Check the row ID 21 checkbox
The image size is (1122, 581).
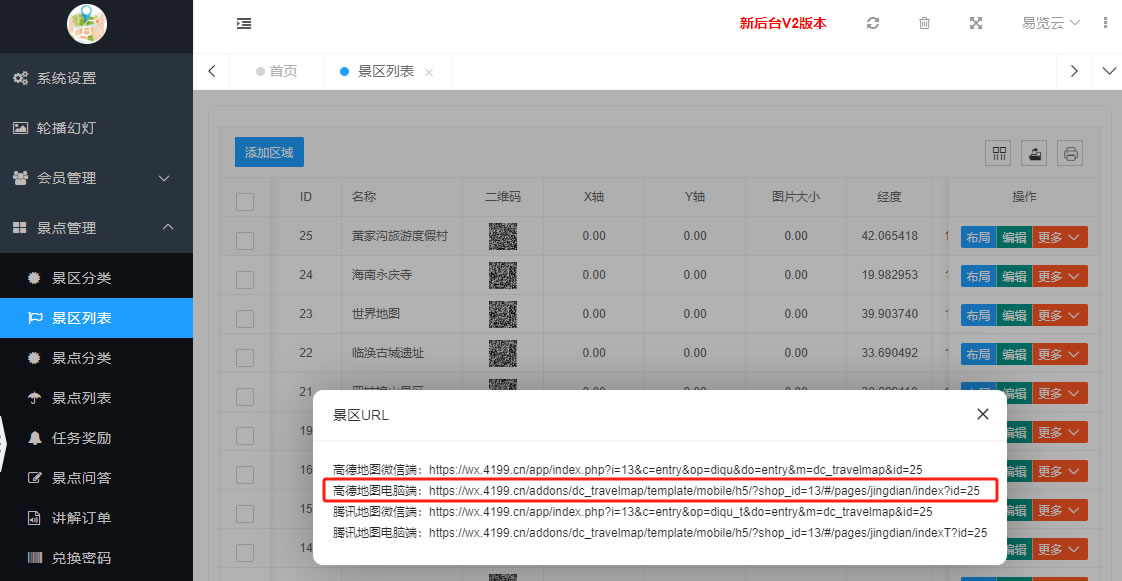pyautogui.click(x=245, y=396)
